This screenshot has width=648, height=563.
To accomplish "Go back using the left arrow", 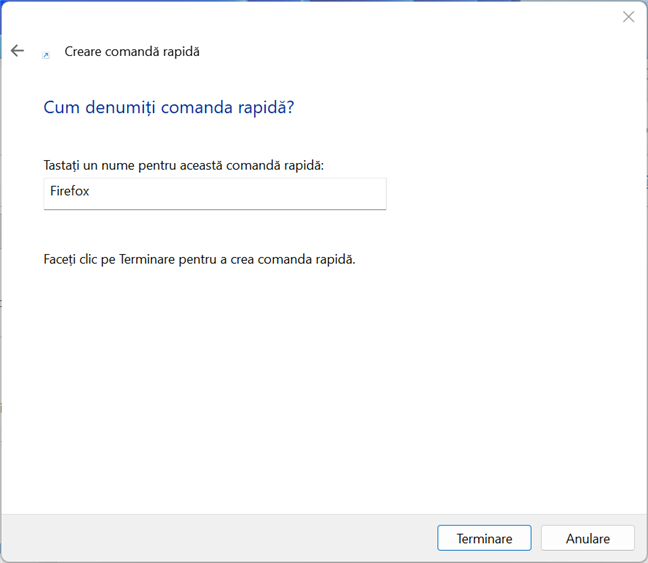I will [x=17, y=51].
